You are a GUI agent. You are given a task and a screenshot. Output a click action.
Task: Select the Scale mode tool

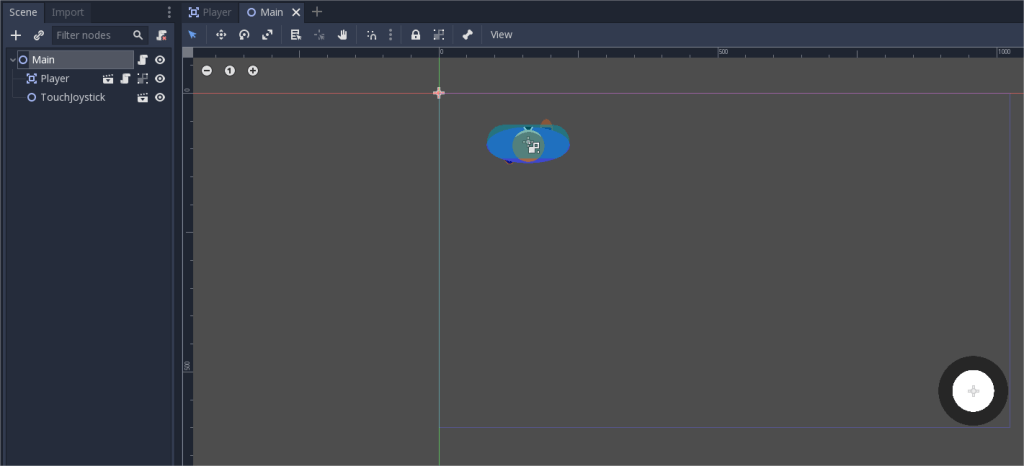coord(267,35)
